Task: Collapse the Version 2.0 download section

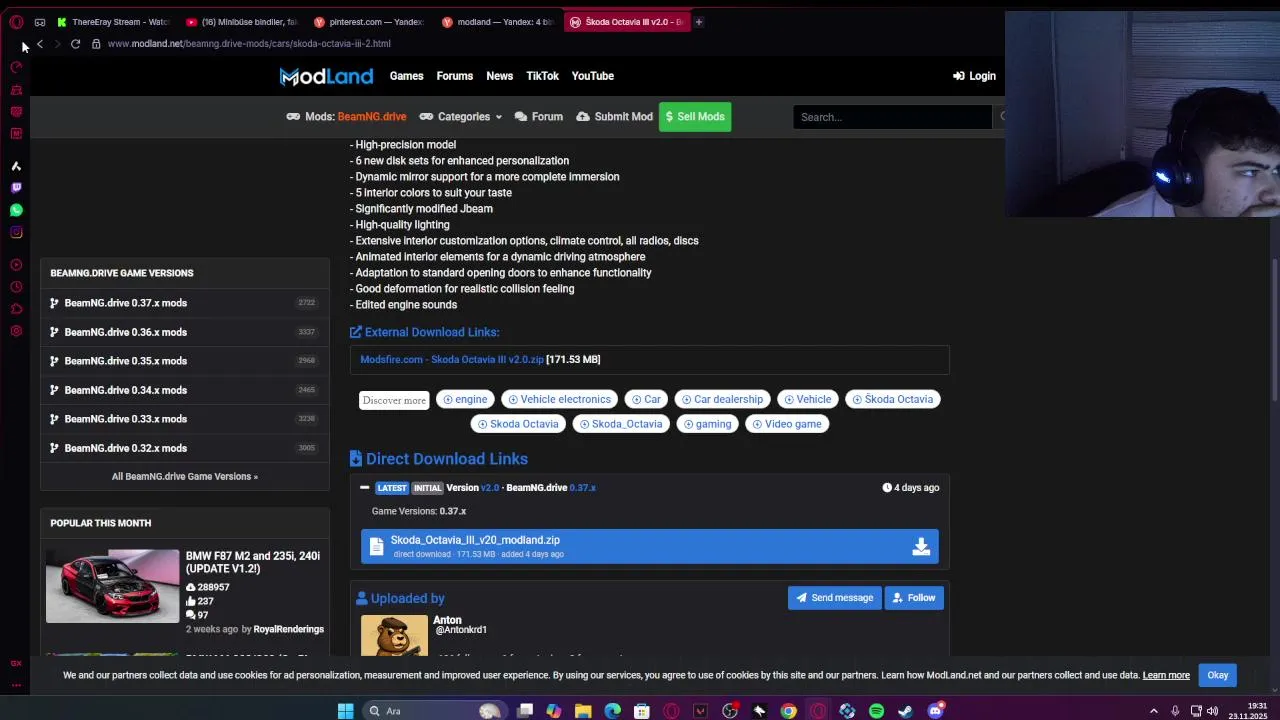Action: click(x=364, y=488)
